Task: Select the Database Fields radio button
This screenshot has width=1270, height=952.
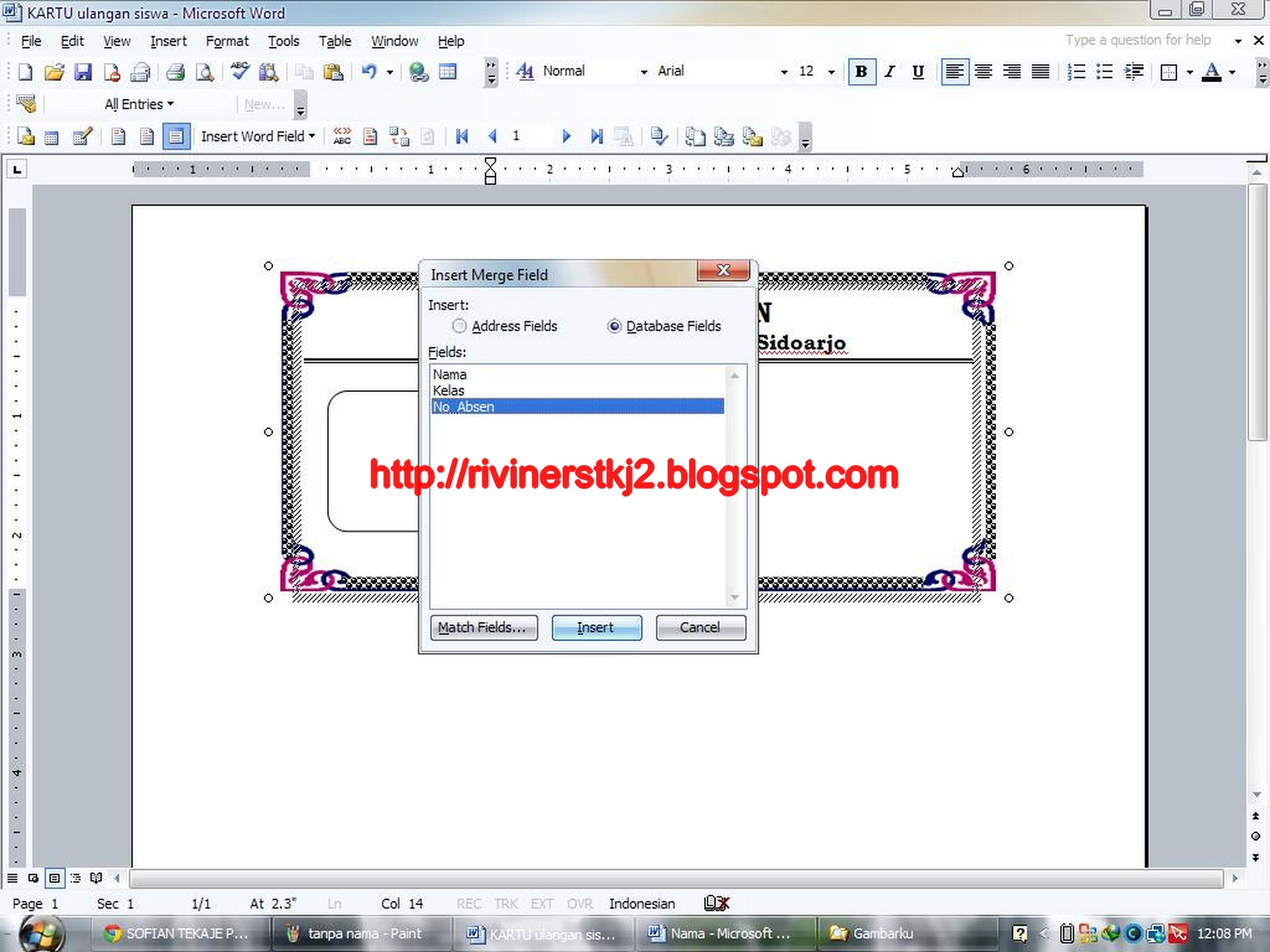Action: point(614,326)
